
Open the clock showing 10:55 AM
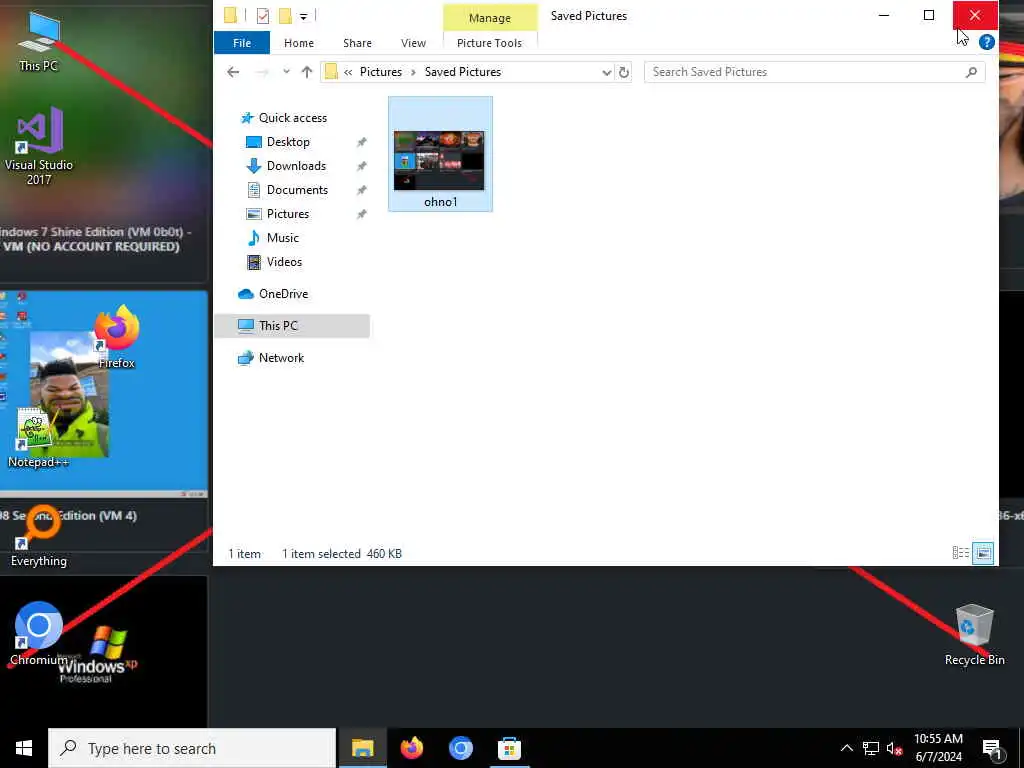(938, 748)
